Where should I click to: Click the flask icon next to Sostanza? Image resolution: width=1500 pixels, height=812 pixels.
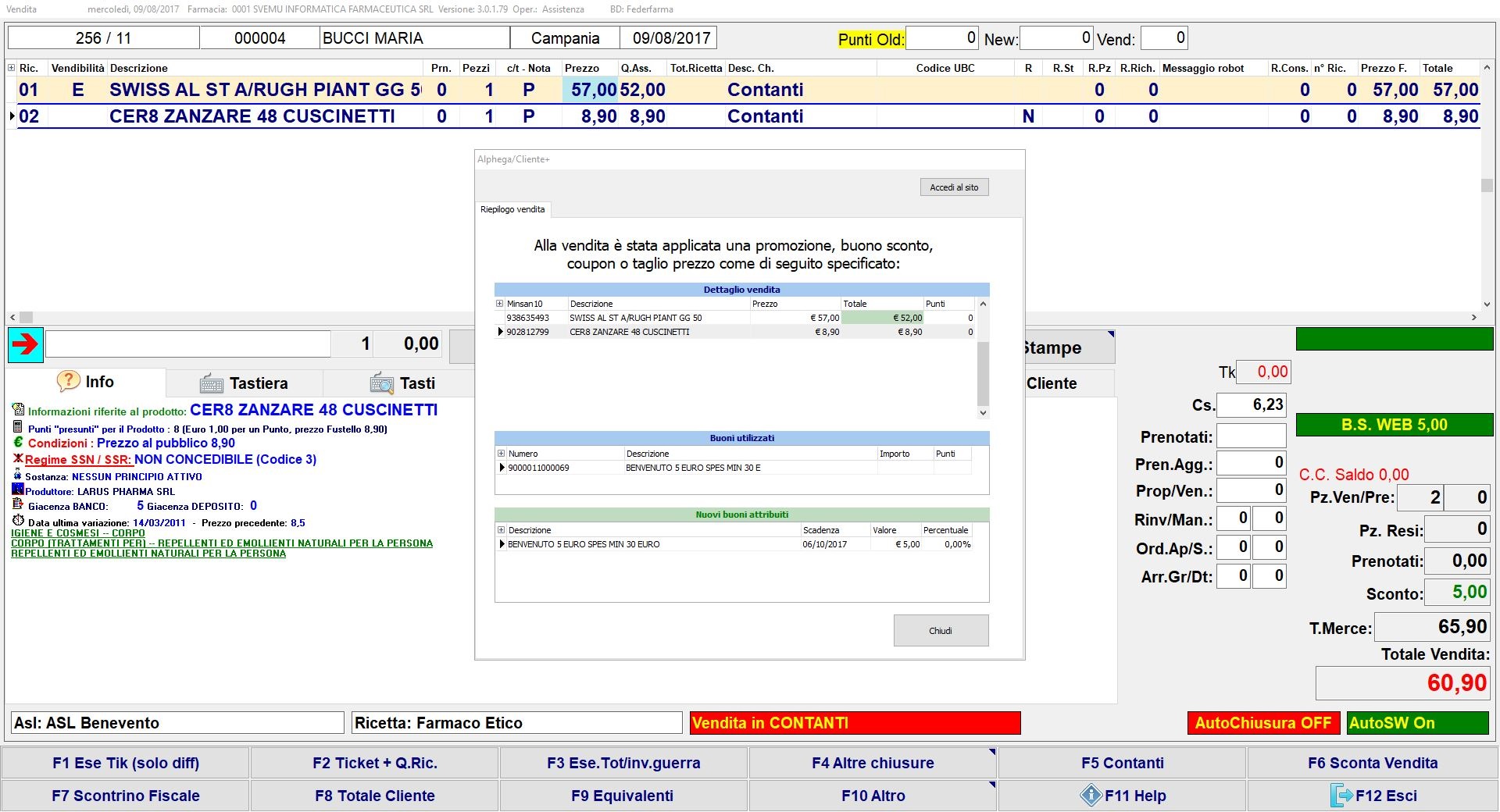(18, 475)
